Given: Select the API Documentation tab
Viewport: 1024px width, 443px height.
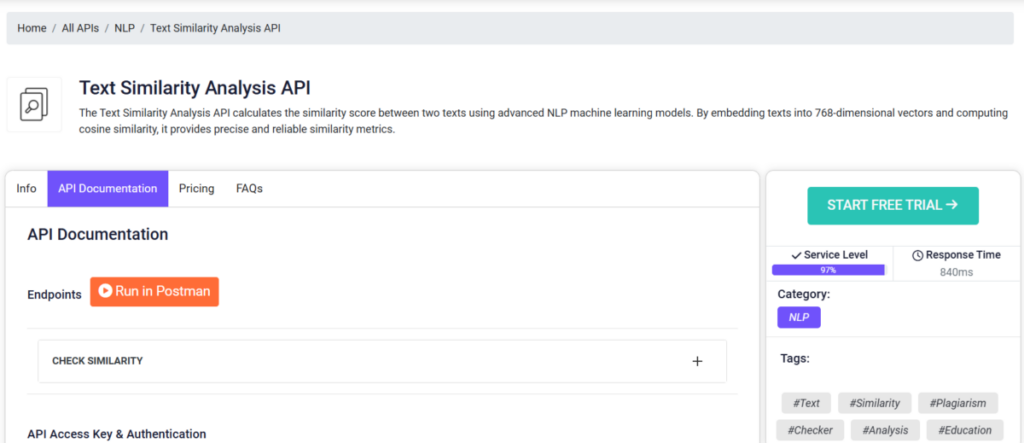Looking at the screenshot, I should tap(108, 189).
